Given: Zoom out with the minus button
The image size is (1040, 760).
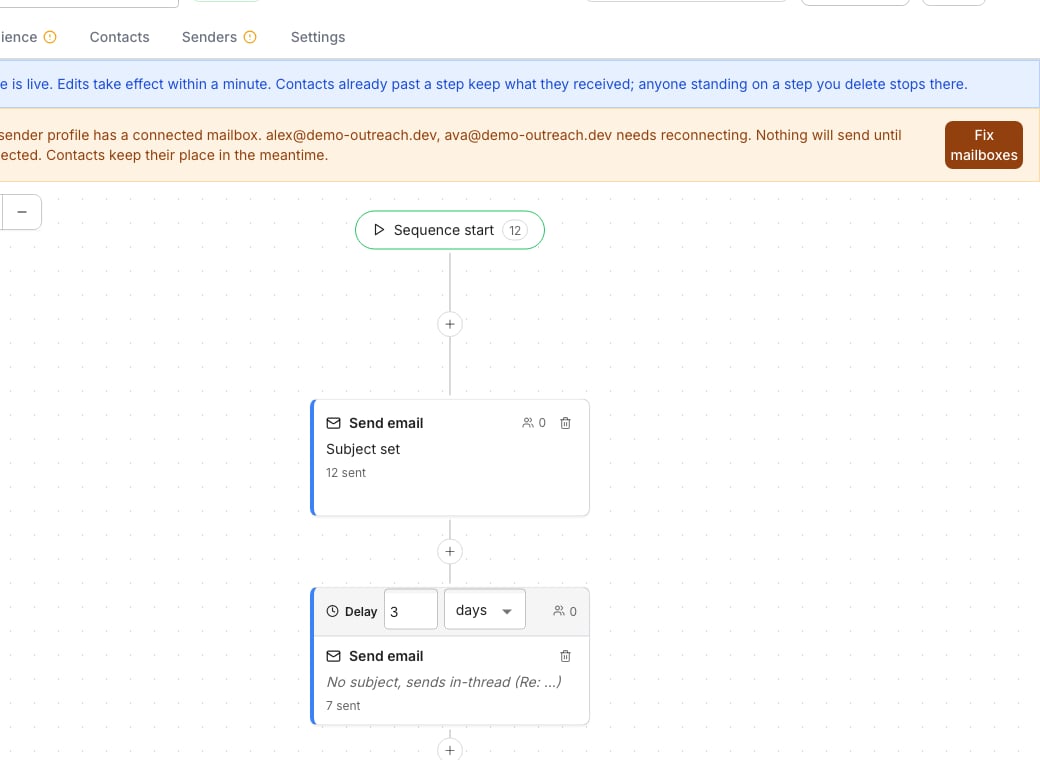Looking at the screenshot, I should (x=22, y=212).
